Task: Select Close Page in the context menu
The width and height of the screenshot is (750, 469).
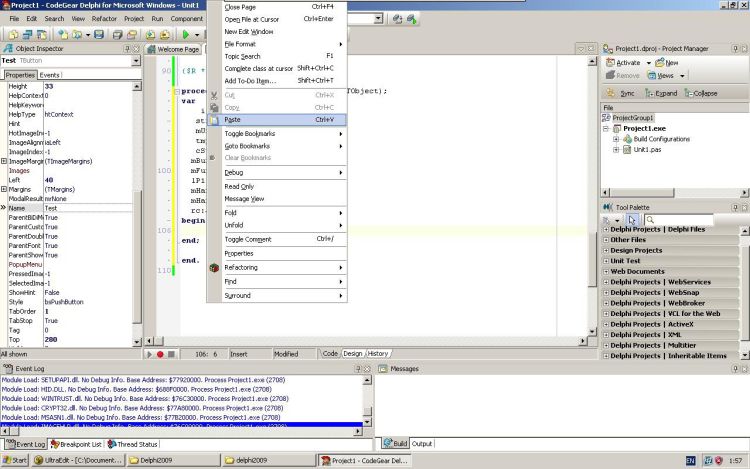Action: pos(277,7)
